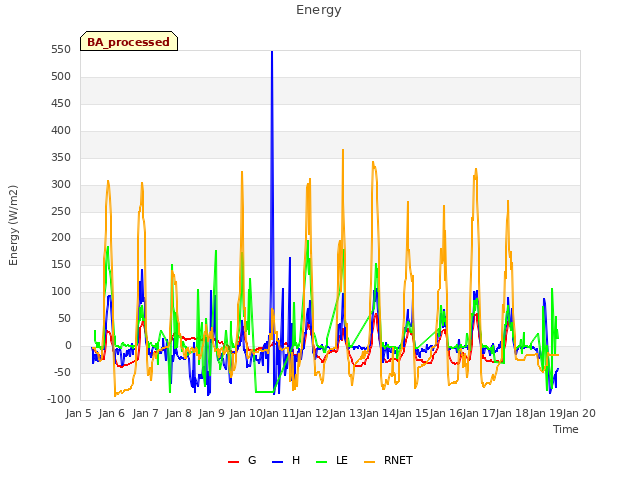Screen dimensions: 640x480
Task: Click the red G legend swatch
Action: [x=233, y=462]
